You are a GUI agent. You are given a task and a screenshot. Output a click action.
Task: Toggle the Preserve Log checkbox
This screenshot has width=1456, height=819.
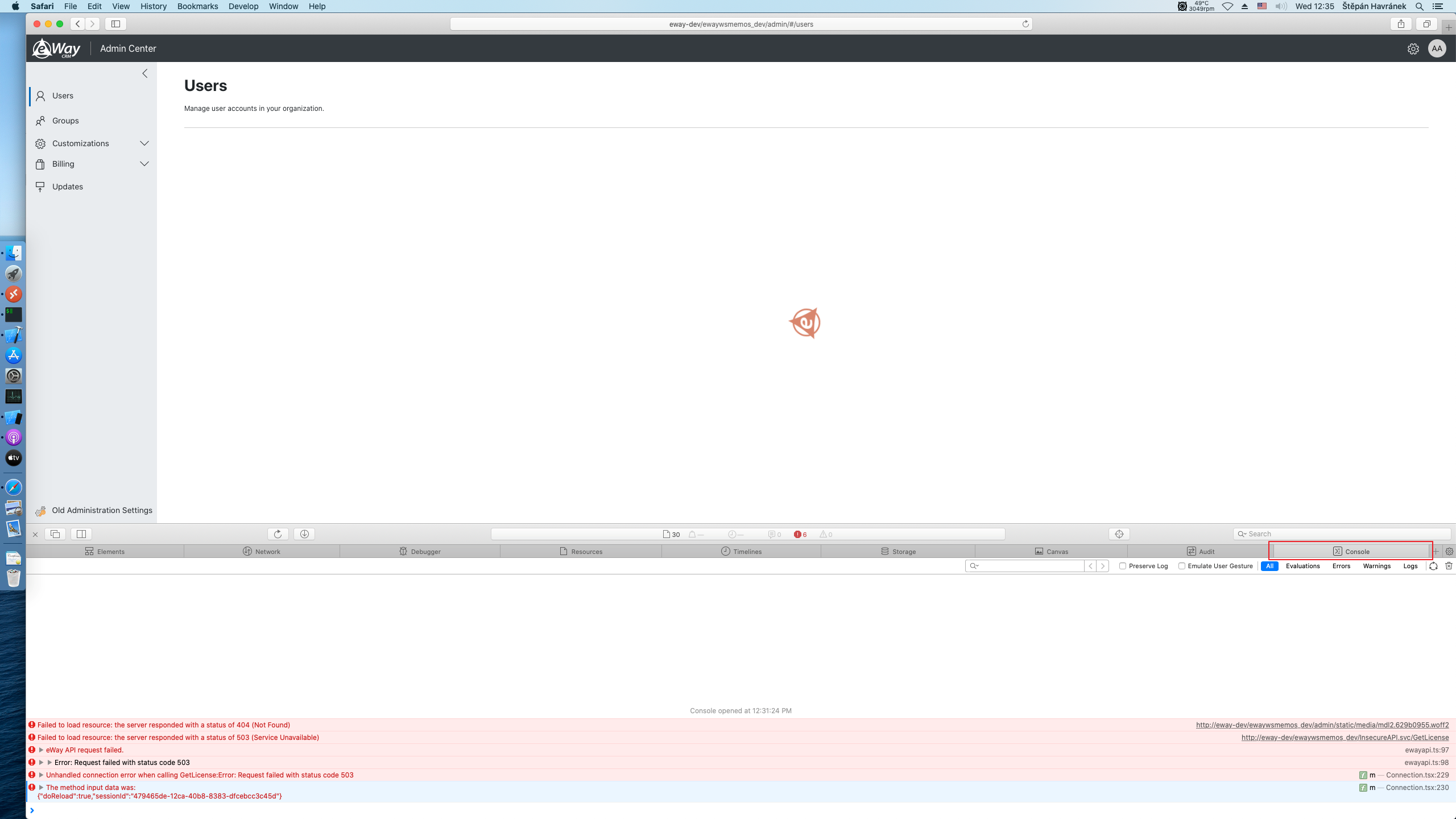click(x=1122, y=565)
